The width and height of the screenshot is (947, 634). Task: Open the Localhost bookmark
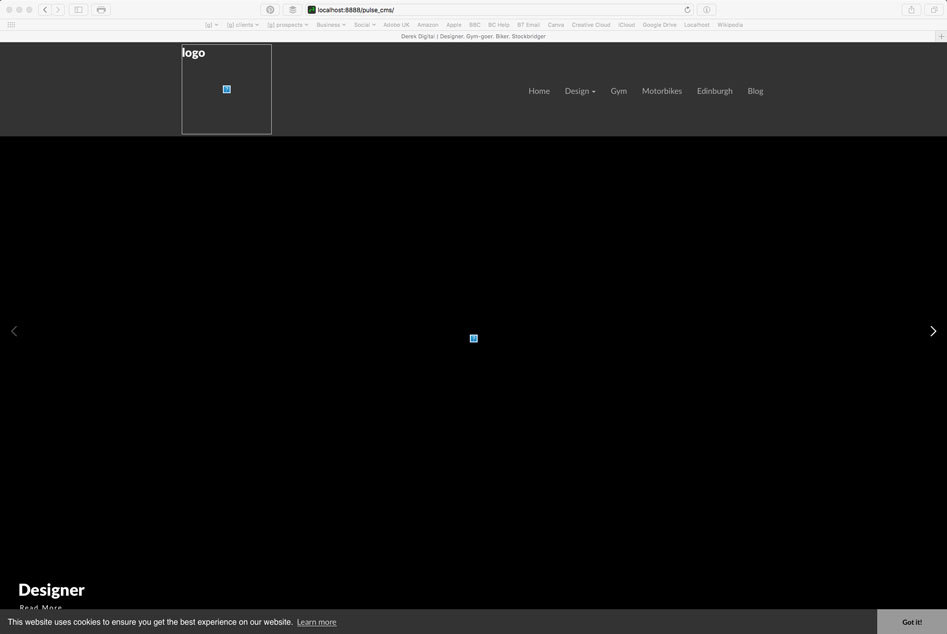696,25
